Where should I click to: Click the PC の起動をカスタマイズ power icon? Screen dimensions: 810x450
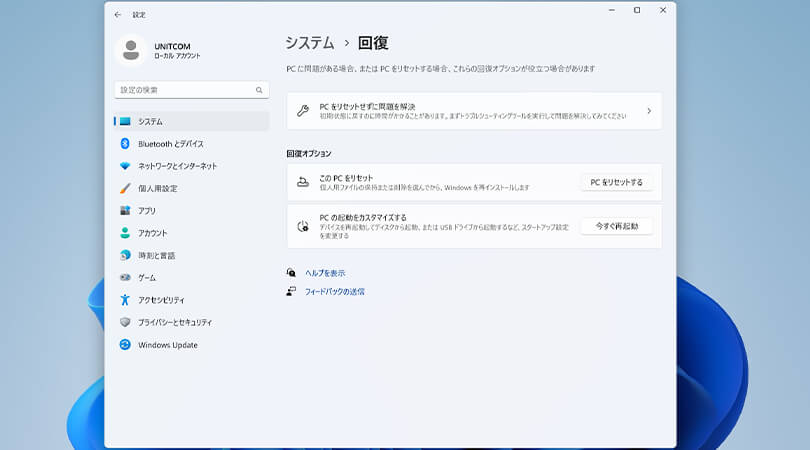(x=303, y=226)
